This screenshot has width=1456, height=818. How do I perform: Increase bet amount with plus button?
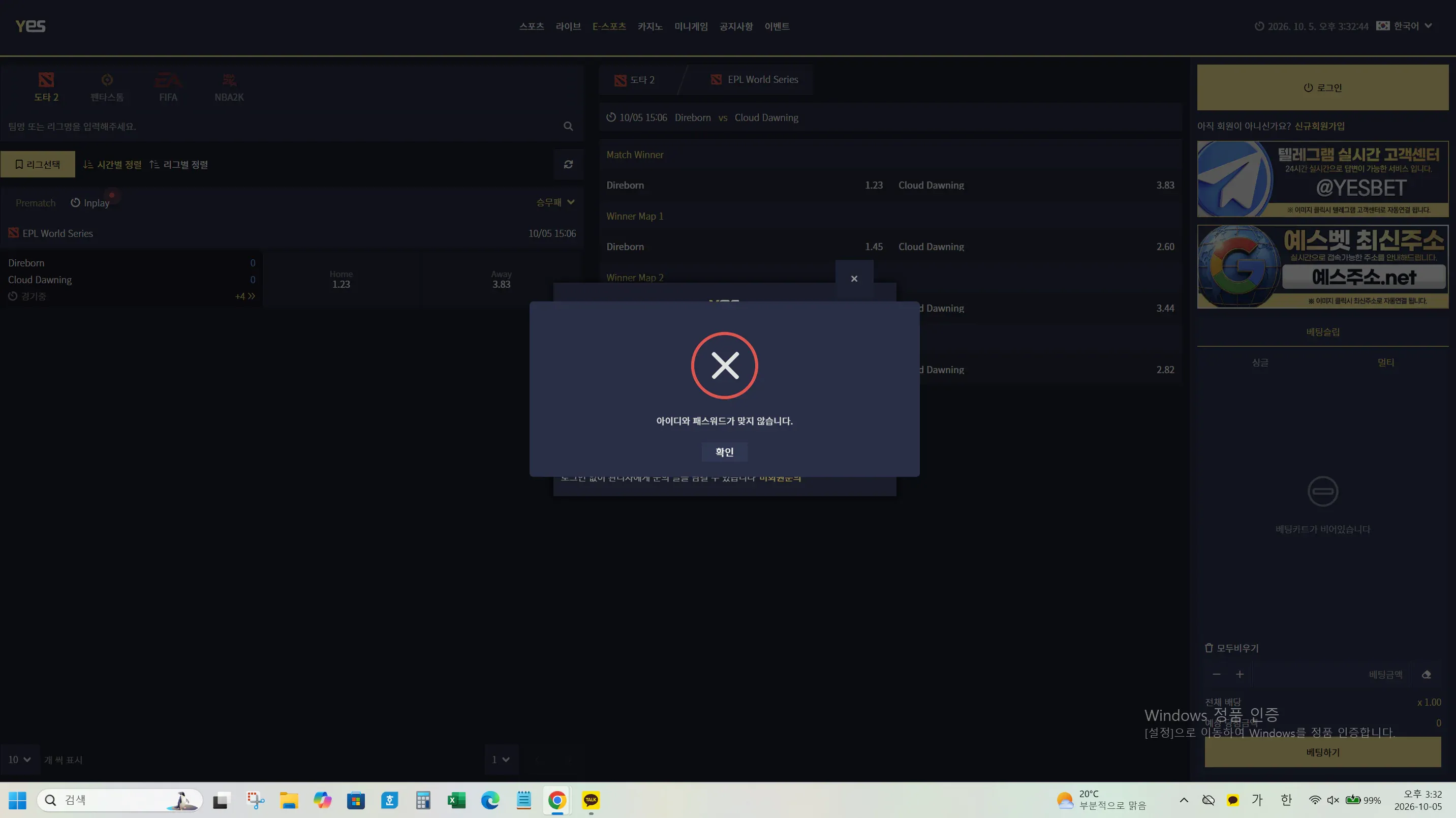coord(1240,675)
